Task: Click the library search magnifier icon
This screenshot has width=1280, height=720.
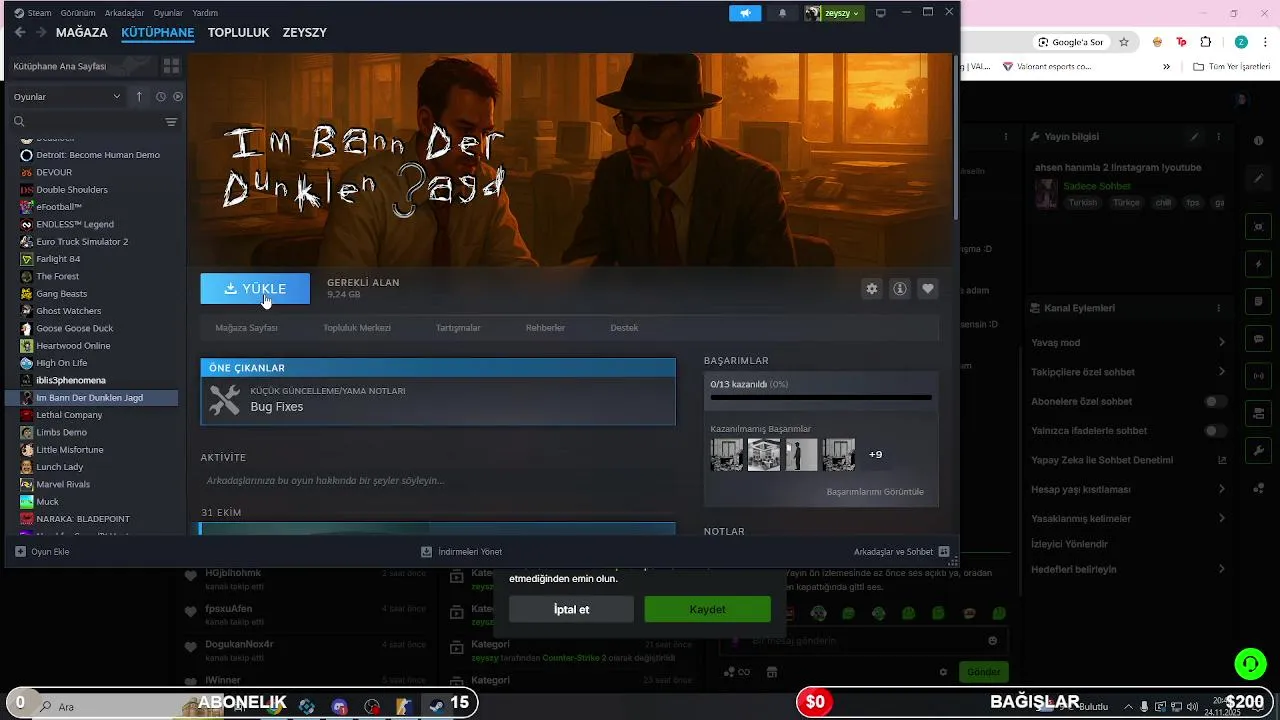Action: click(x=19, y=121)
